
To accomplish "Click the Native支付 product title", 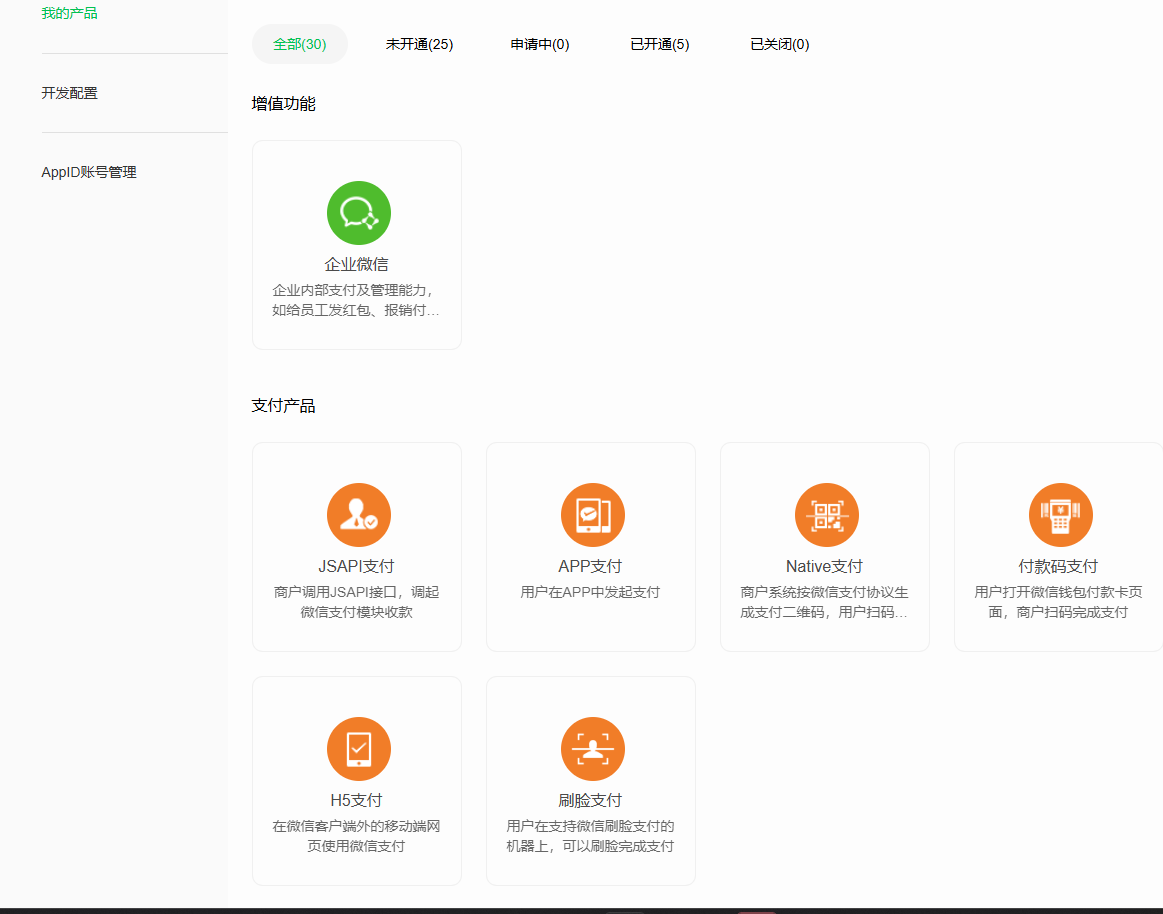I will [x=824, y=566].
